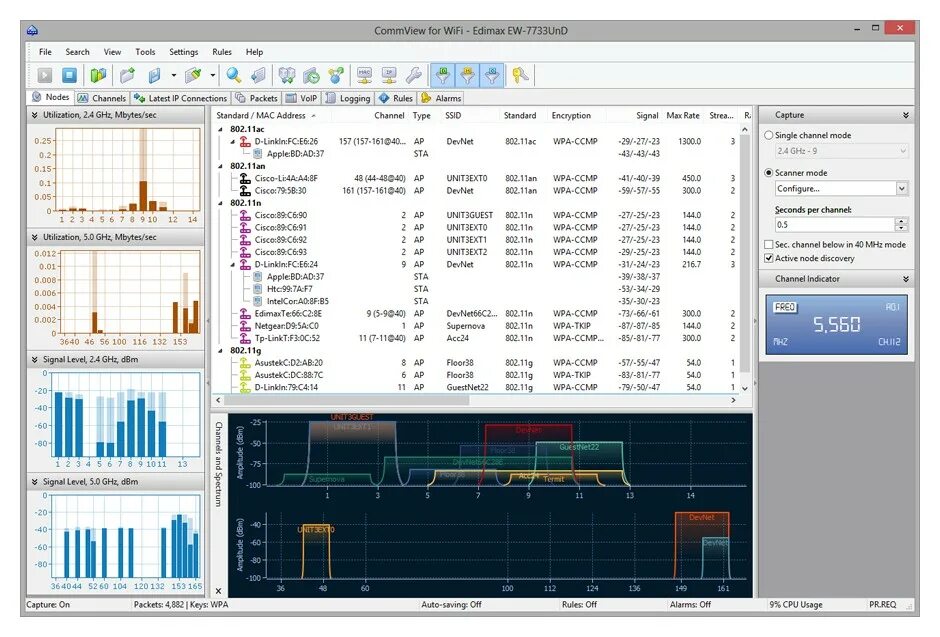Click the node list vertical scrollbar thumb
940x637 pixels.
click(745, 252)
